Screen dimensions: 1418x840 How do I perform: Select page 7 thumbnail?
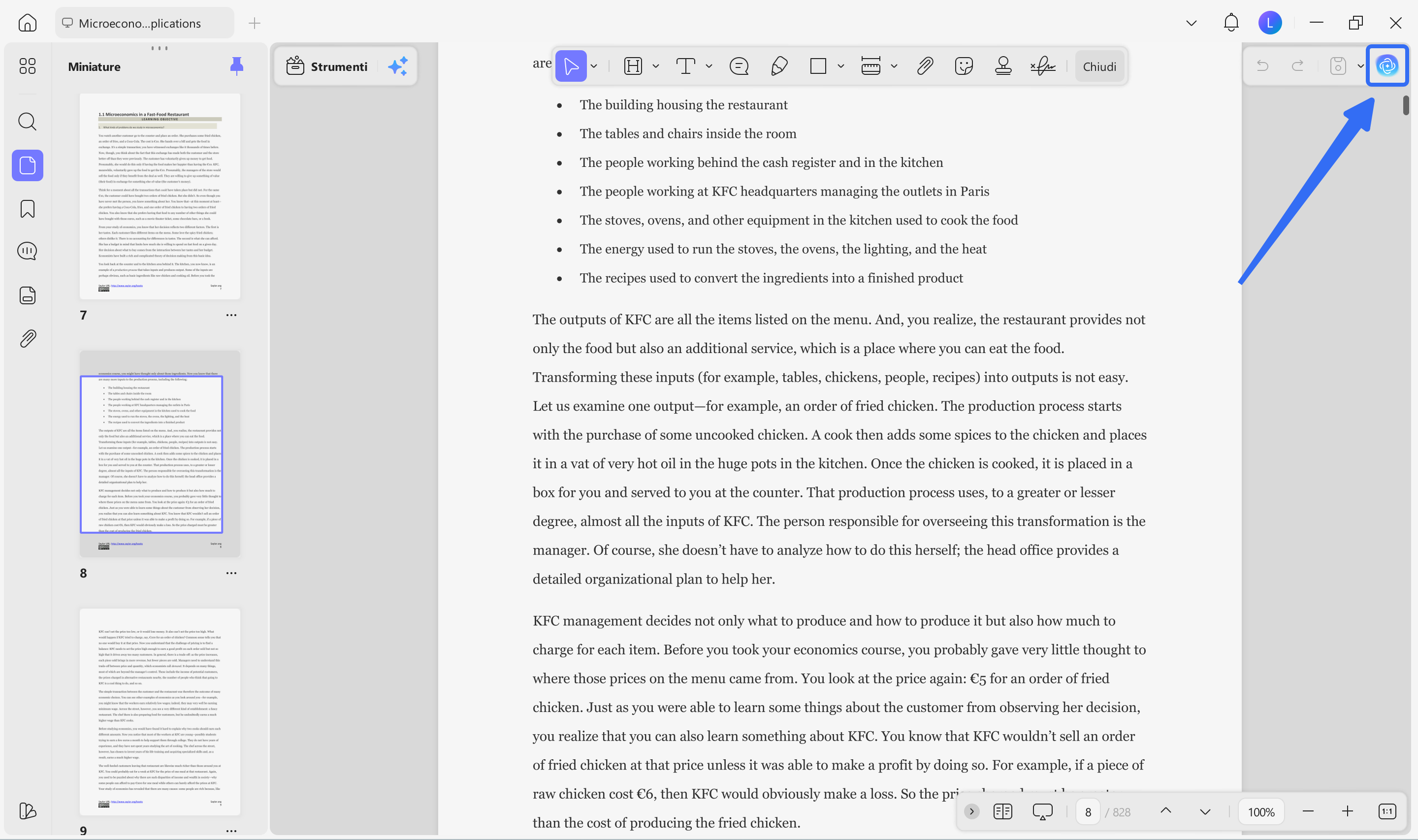coord(160,196)
